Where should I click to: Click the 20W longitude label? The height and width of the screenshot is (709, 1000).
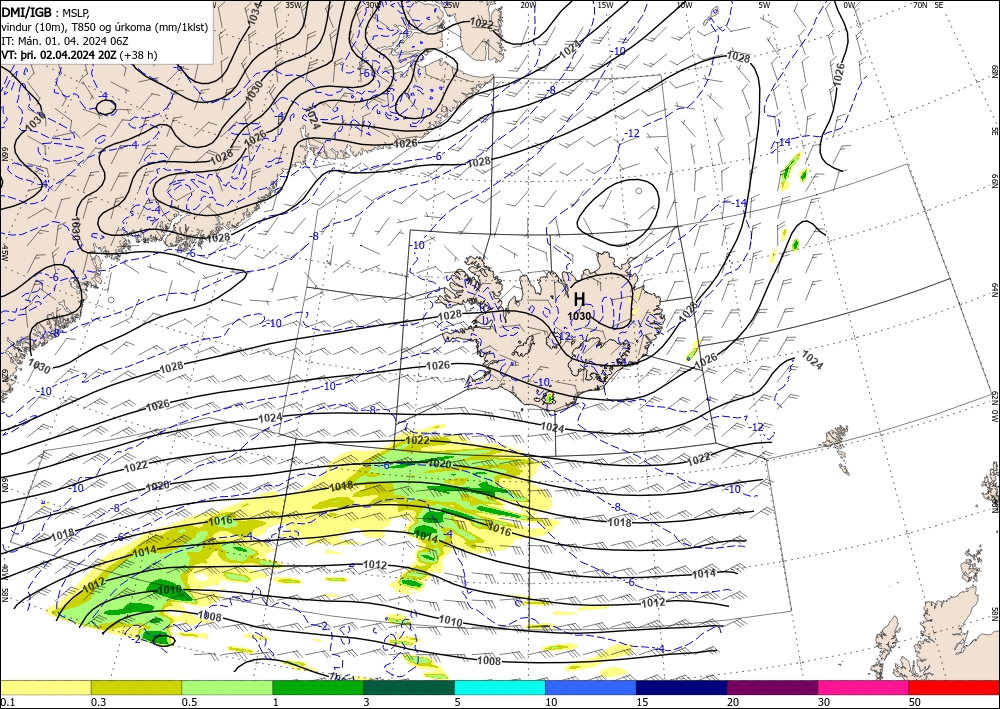click(x=527, y=5)
